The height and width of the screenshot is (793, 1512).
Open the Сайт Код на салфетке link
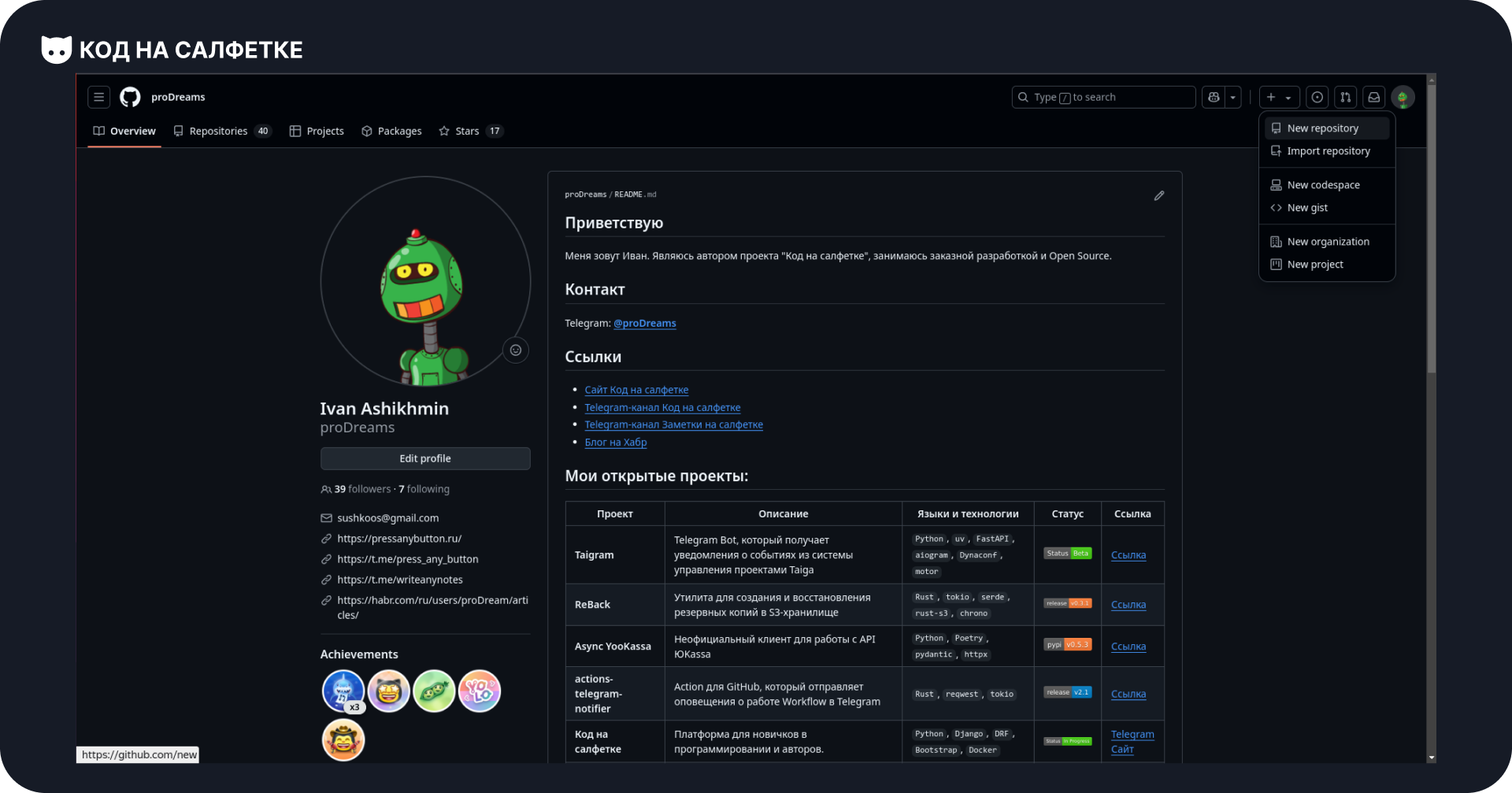click(x=636, y=390)
